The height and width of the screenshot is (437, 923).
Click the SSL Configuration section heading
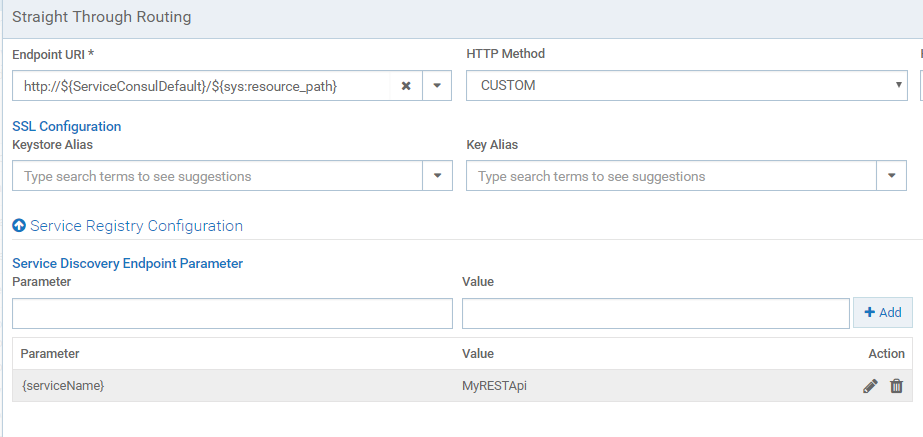click(x=66, y=127)
